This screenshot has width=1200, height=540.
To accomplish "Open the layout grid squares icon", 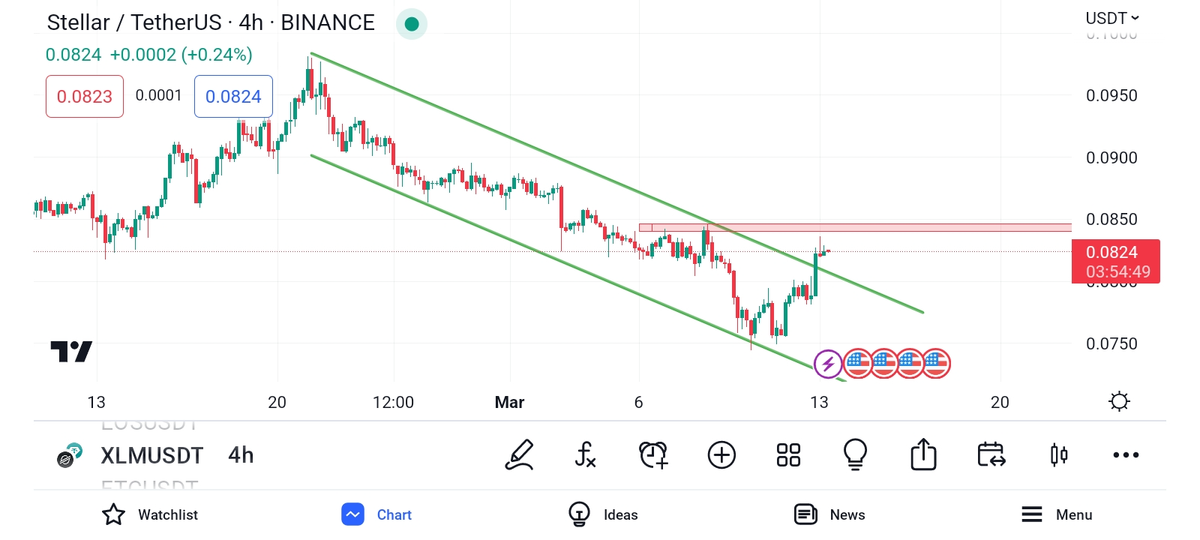I will [788, 455].
